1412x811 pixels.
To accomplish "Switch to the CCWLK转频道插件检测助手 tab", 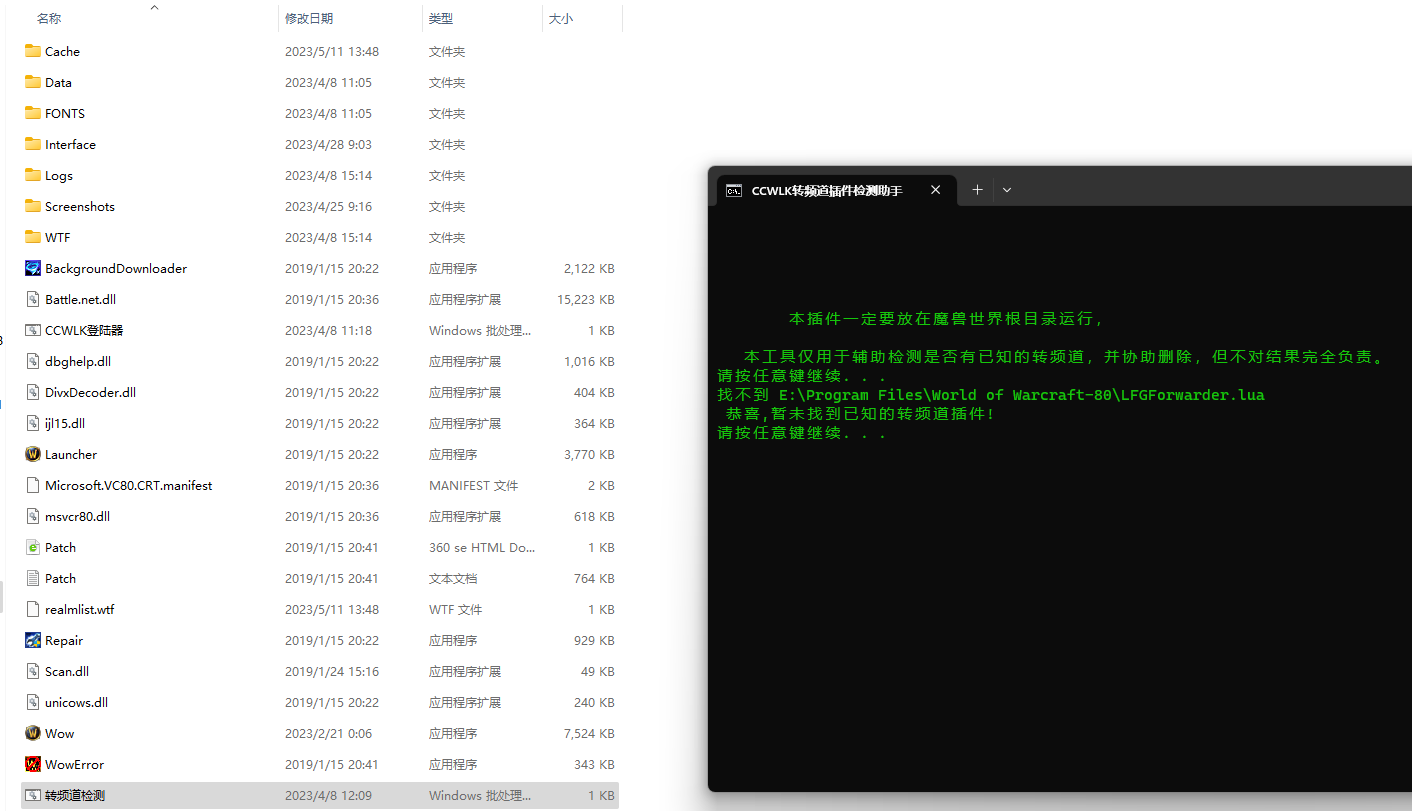I will [826, 190].
